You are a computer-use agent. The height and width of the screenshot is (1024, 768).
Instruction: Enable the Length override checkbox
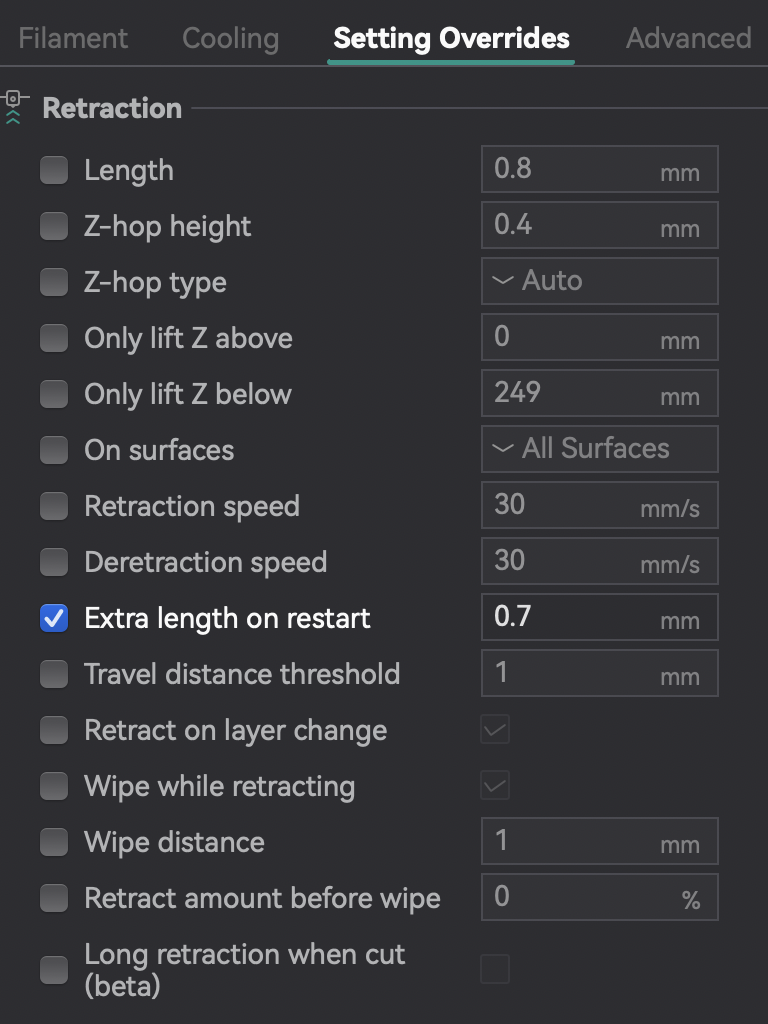[54, 170]
